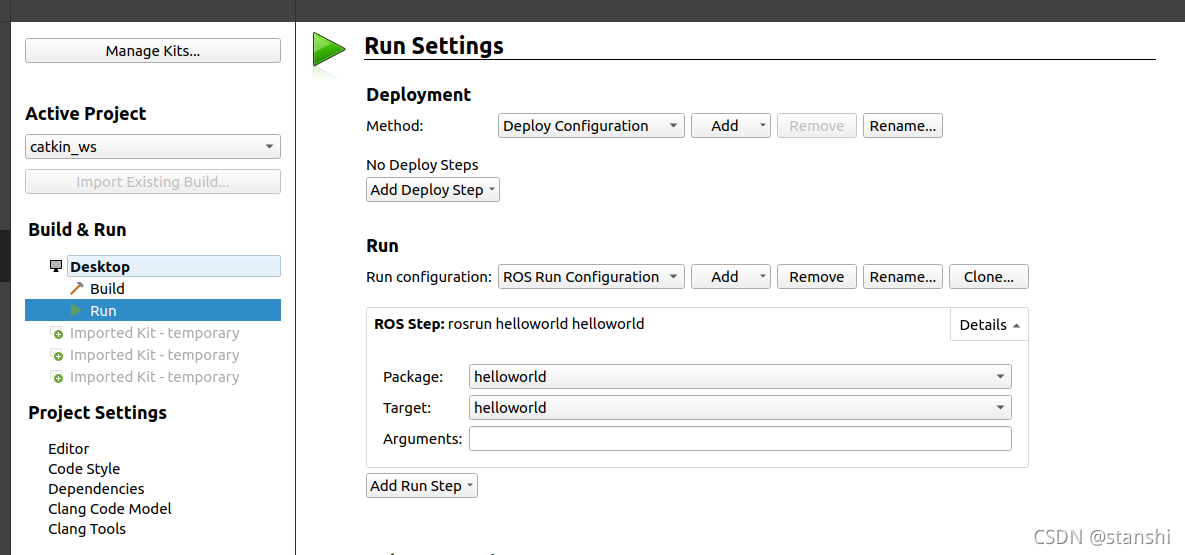Open the Active Project catkin_ws dropdown

click(x=152, y=147)
